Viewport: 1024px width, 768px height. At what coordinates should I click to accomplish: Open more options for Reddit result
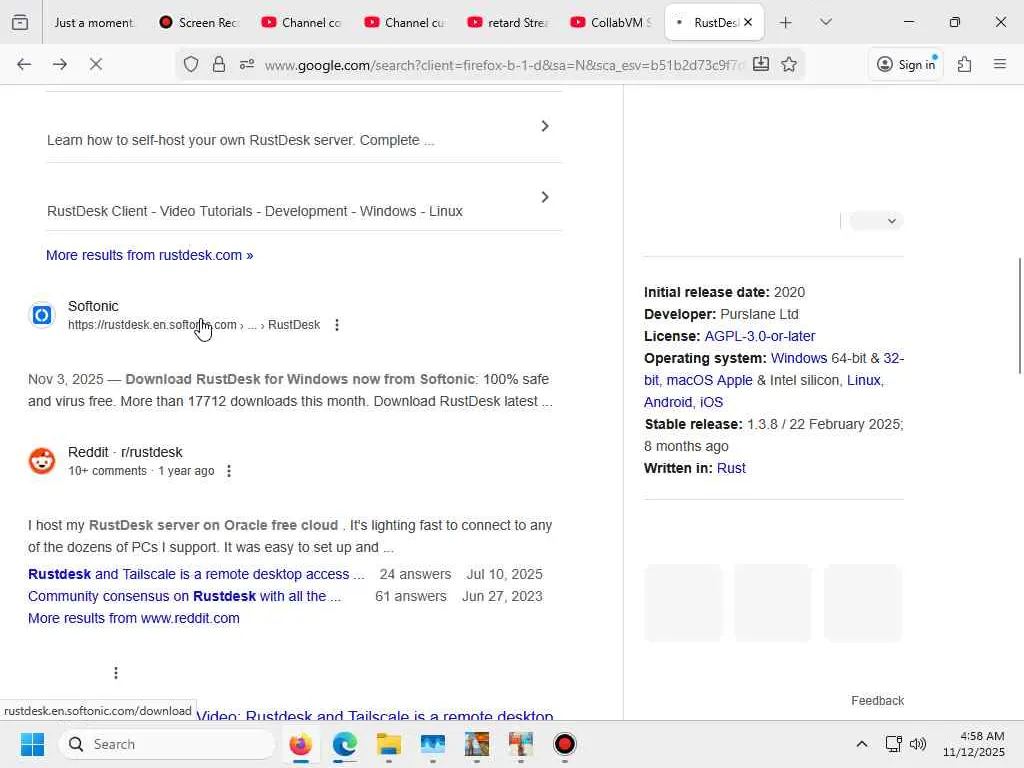(x=229, y=471)
